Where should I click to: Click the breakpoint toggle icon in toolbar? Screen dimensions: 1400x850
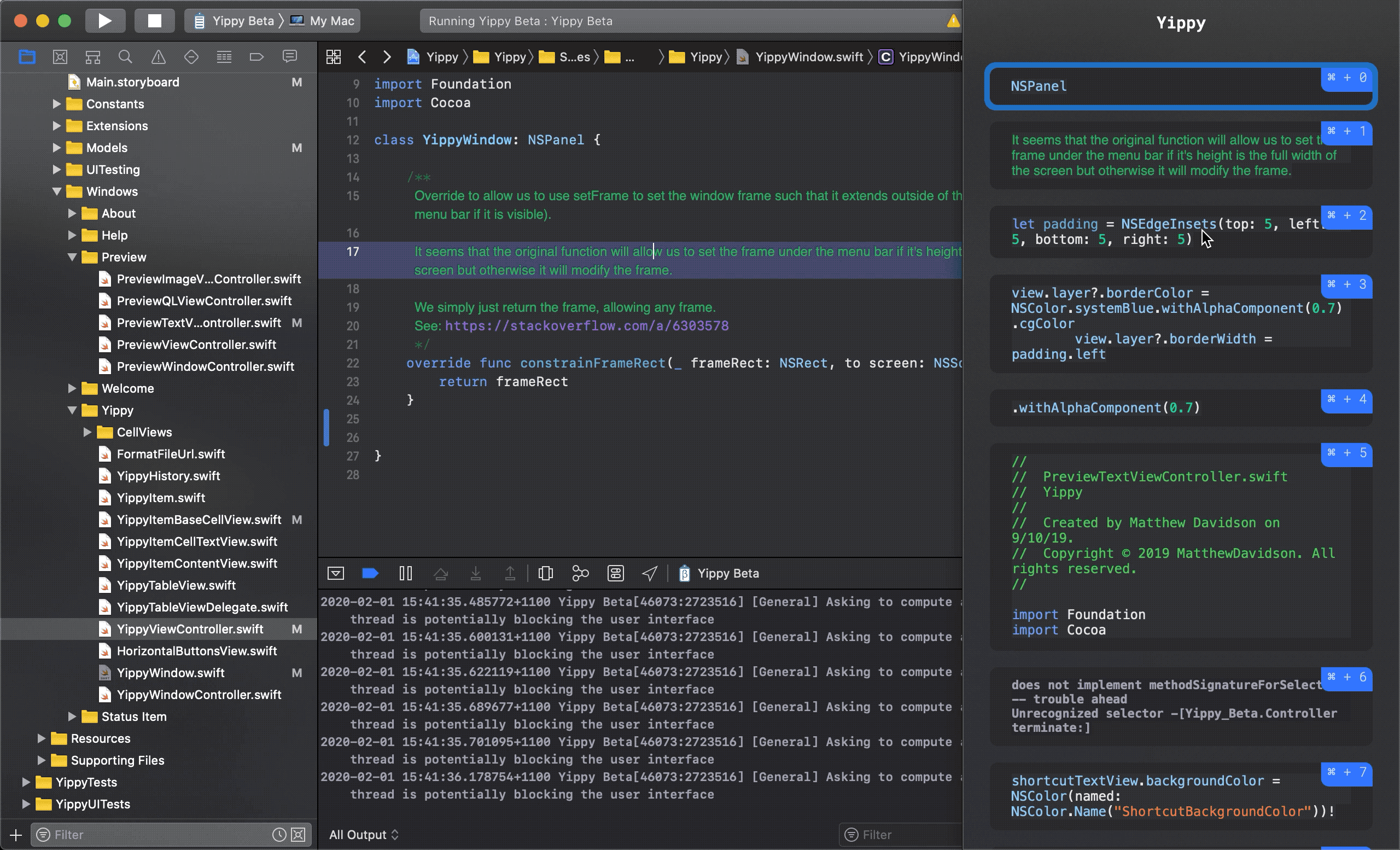(x=370, y=572)
